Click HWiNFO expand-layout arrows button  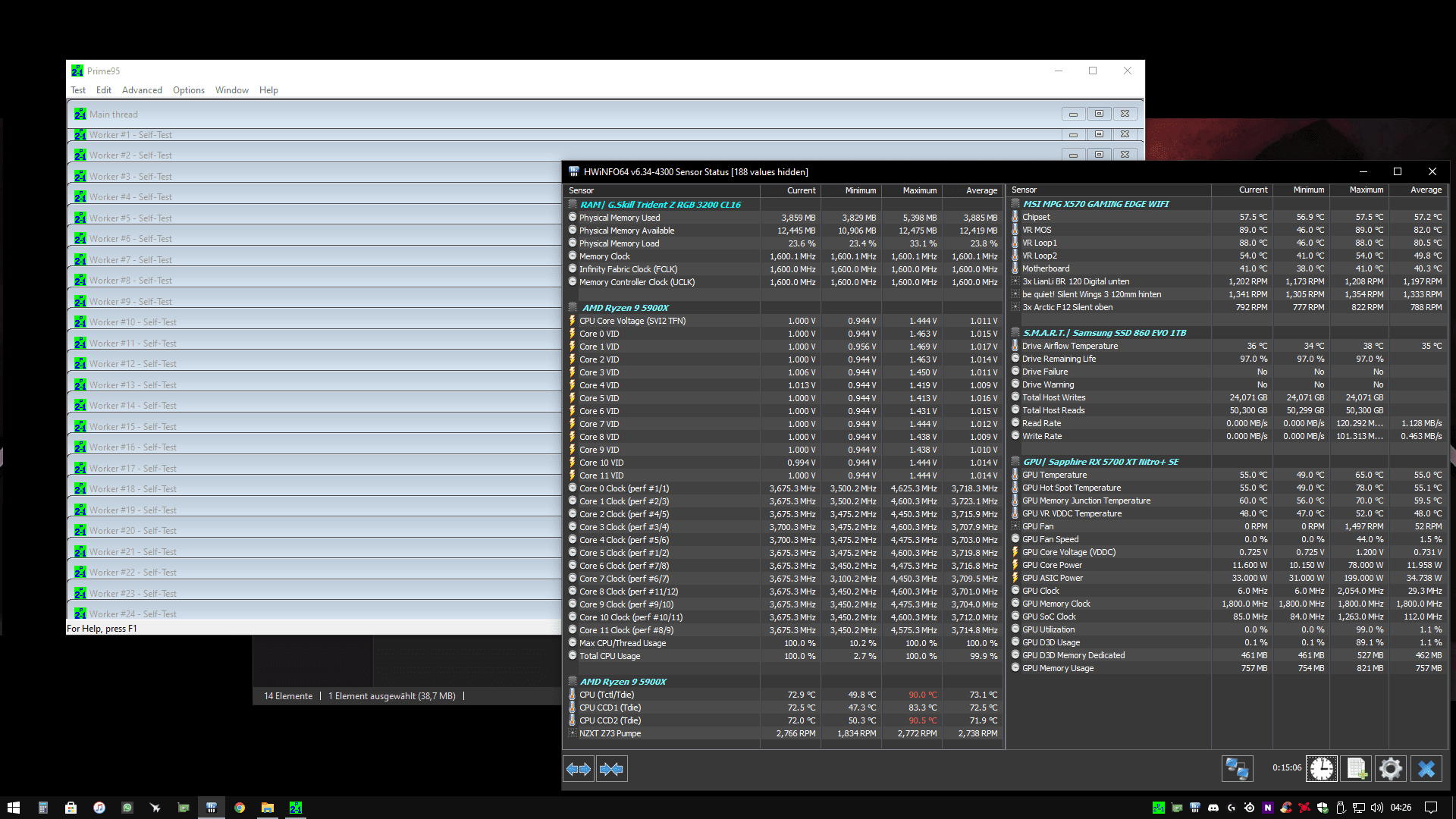click(x=579, y=769)
